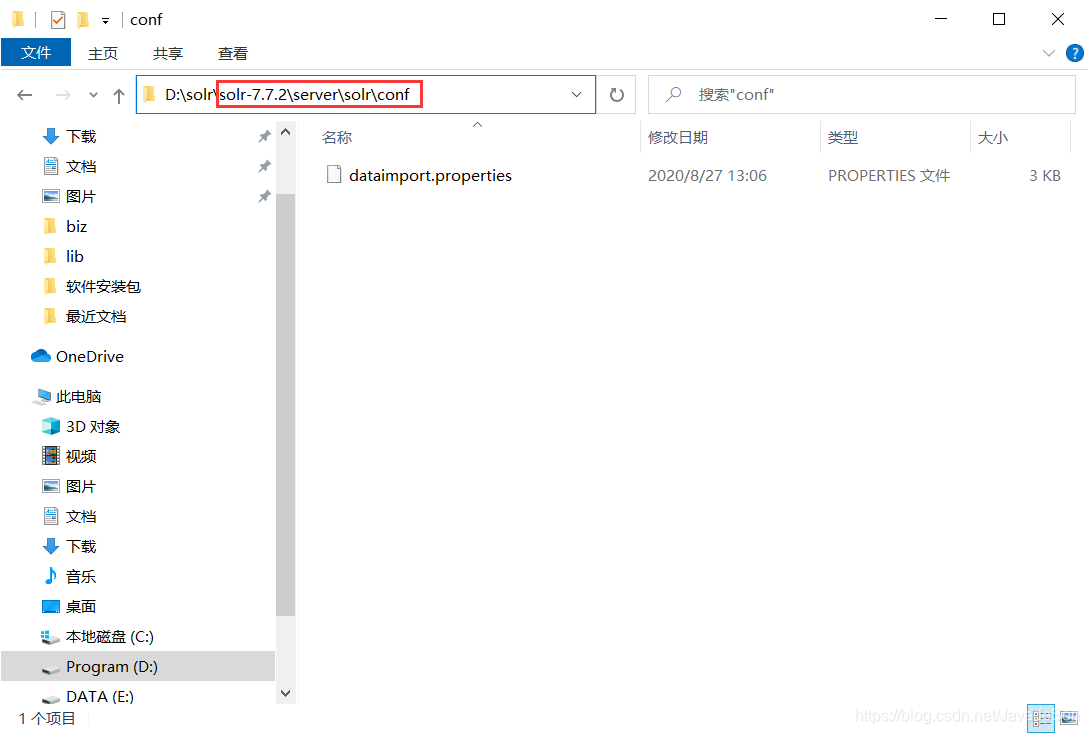Open pinned 图片 in quick access
1089x734 pixels.
click(x=81, y=197)
